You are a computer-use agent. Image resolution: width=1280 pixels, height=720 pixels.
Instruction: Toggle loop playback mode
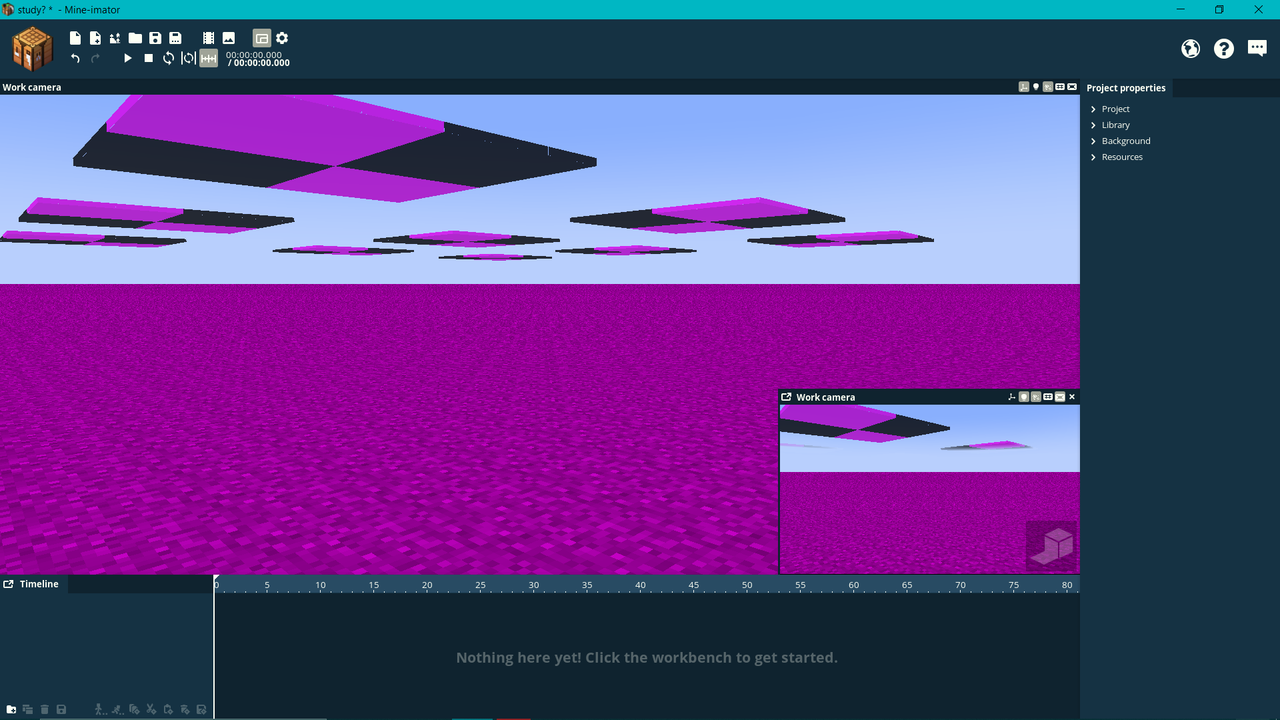click(x=168, y=58)
